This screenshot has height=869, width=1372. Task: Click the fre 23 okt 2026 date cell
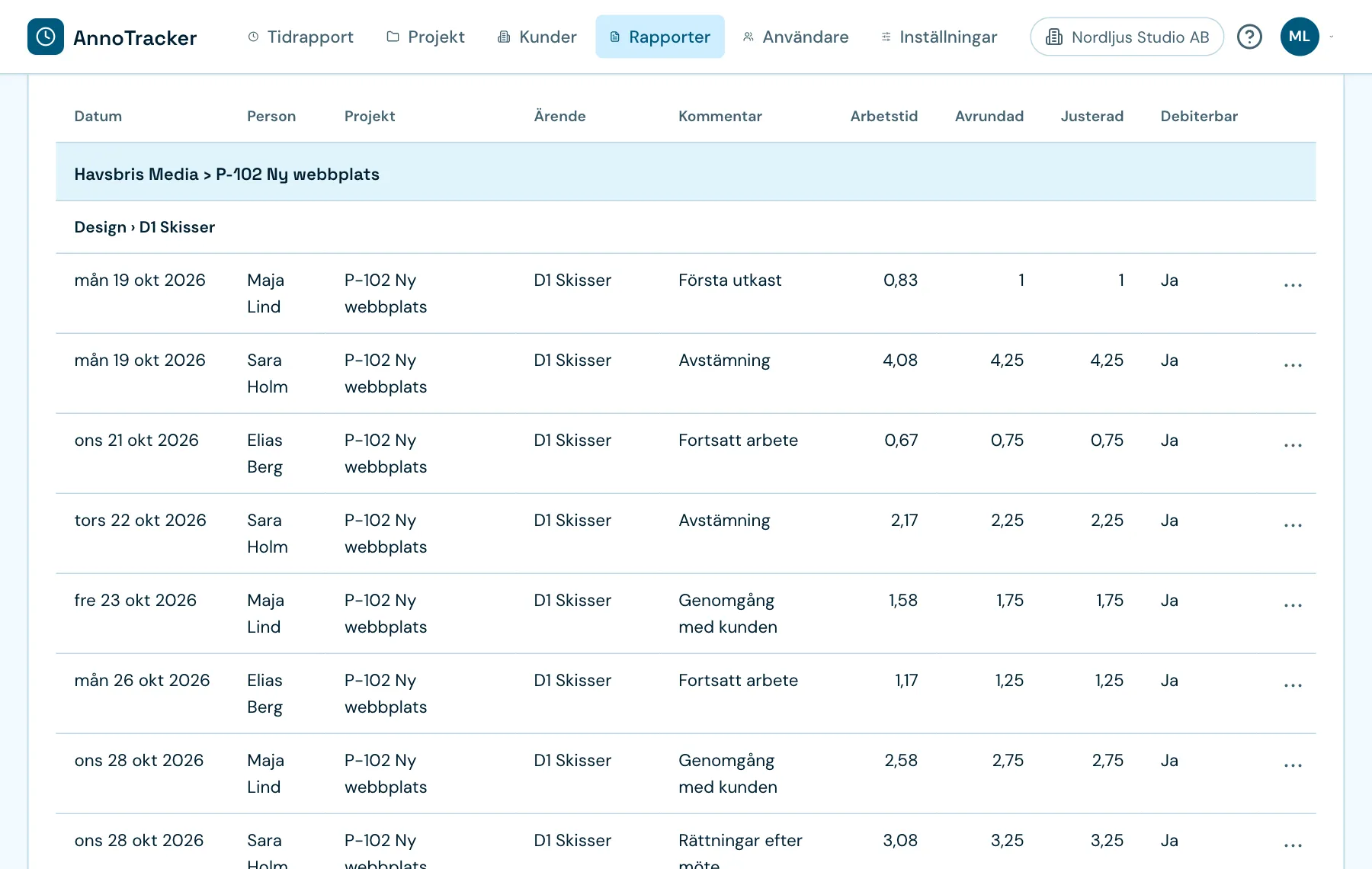pyautogui.click(x=135, y=600)
